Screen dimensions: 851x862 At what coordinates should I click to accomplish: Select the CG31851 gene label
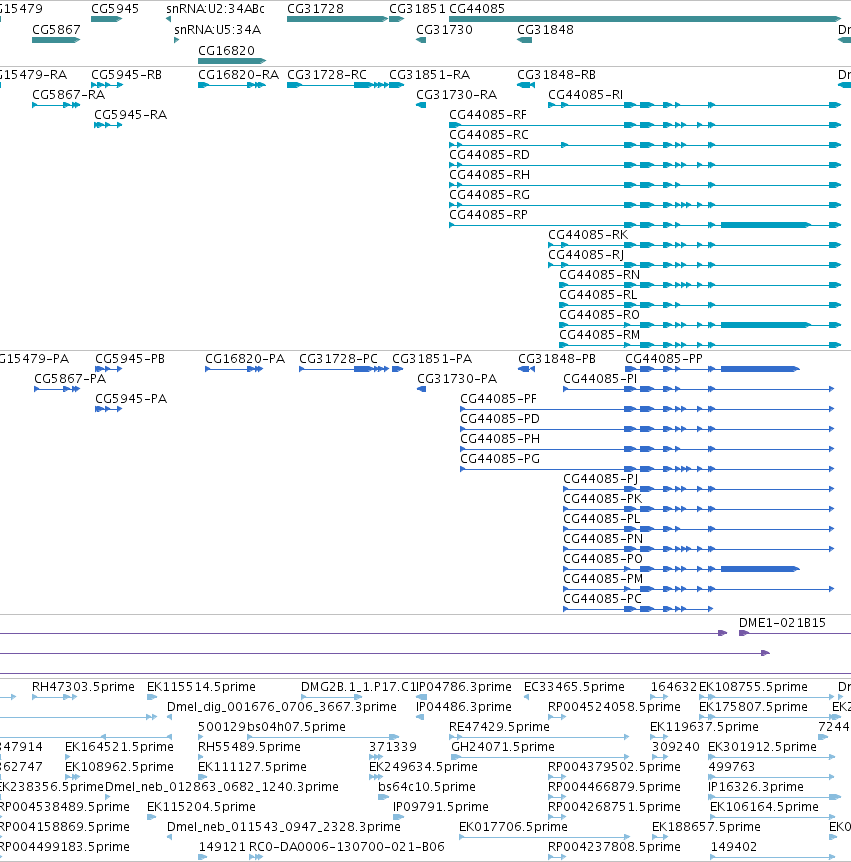click(417, 9)
